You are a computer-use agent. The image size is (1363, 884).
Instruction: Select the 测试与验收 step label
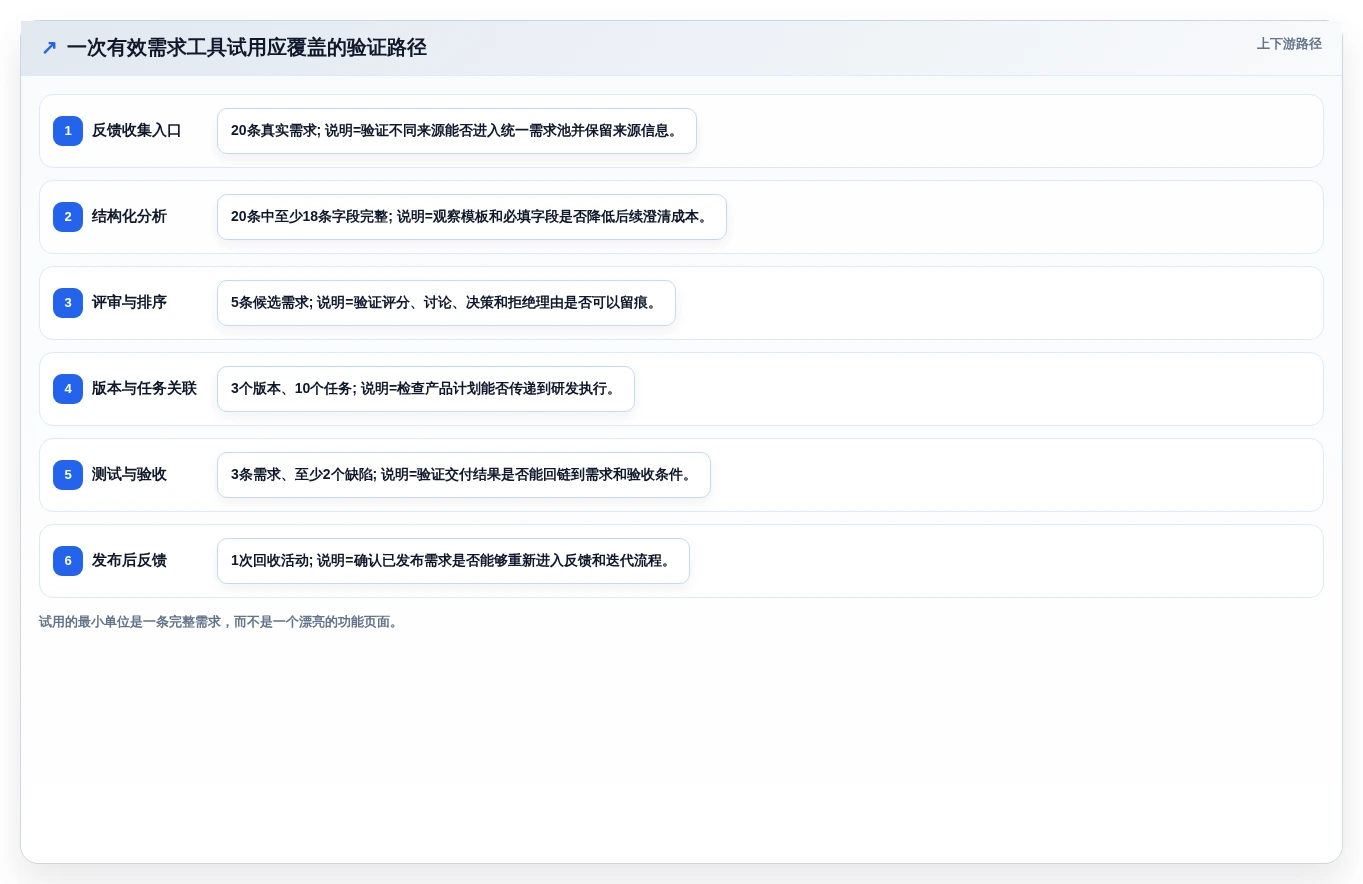click(129, 475)
